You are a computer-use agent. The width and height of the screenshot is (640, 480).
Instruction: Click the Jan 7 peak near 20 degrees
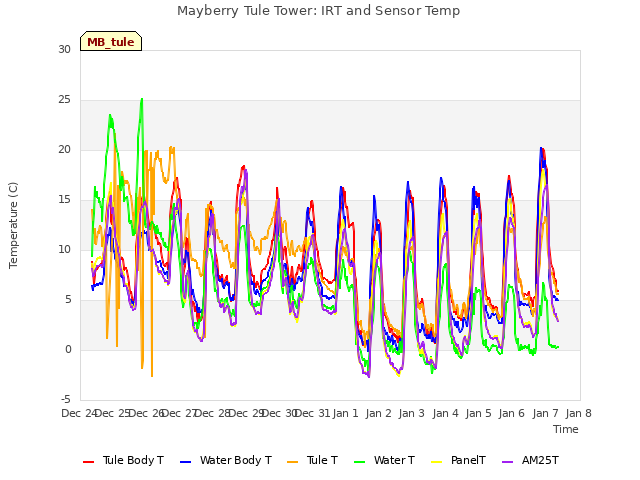point(542,149)
